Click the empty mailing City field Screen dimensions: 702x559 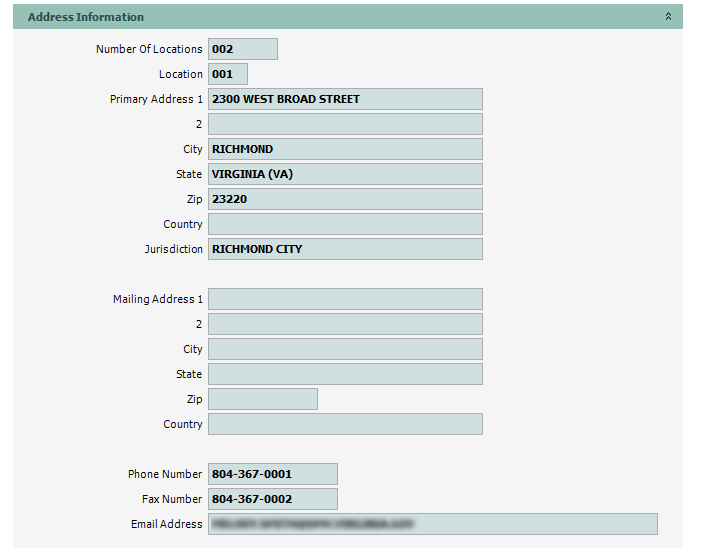345,349
